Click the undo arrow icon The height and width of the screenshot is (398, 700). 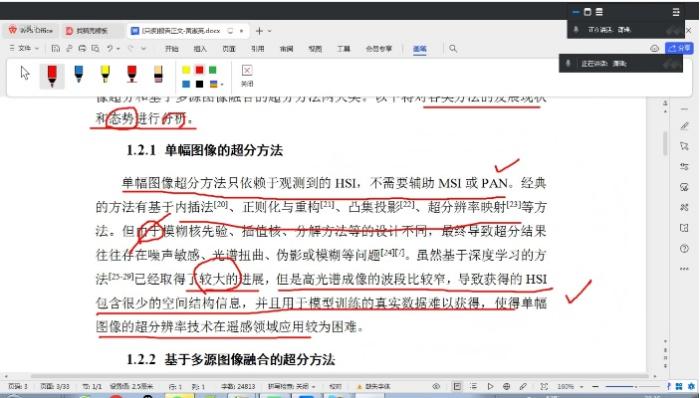coord(110,48)
